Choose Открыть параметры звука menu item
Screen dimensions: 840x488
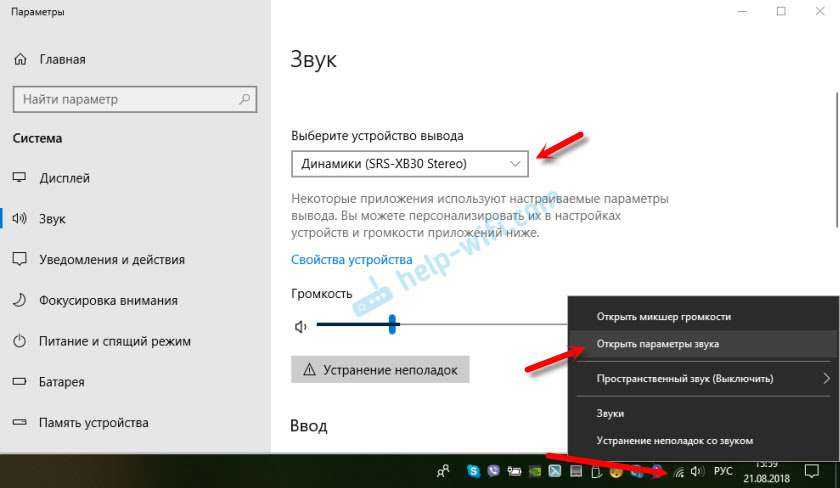click(x=657, y=344)
